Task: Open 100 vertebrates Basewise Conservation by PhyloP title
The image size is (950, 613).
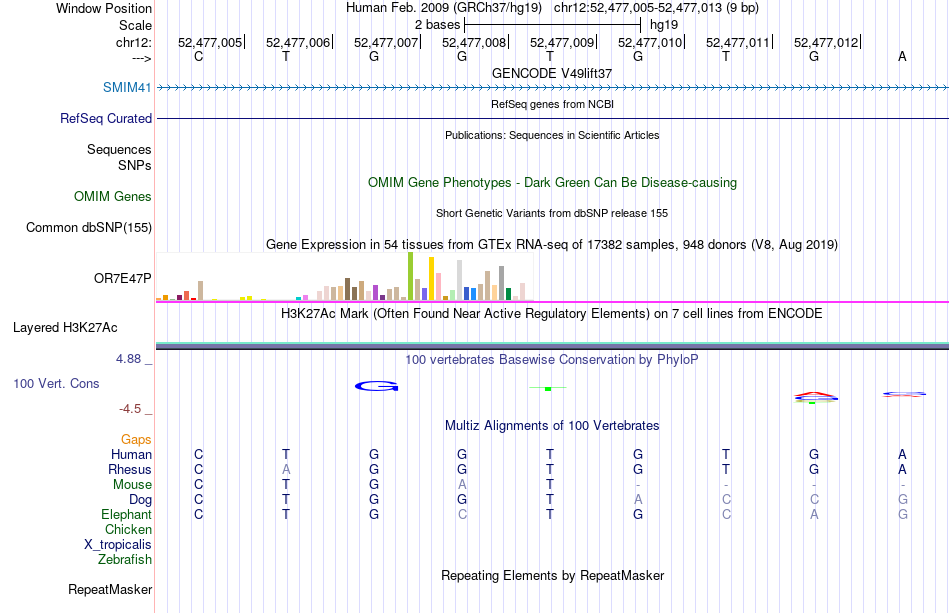Action: tap(552, 360)
